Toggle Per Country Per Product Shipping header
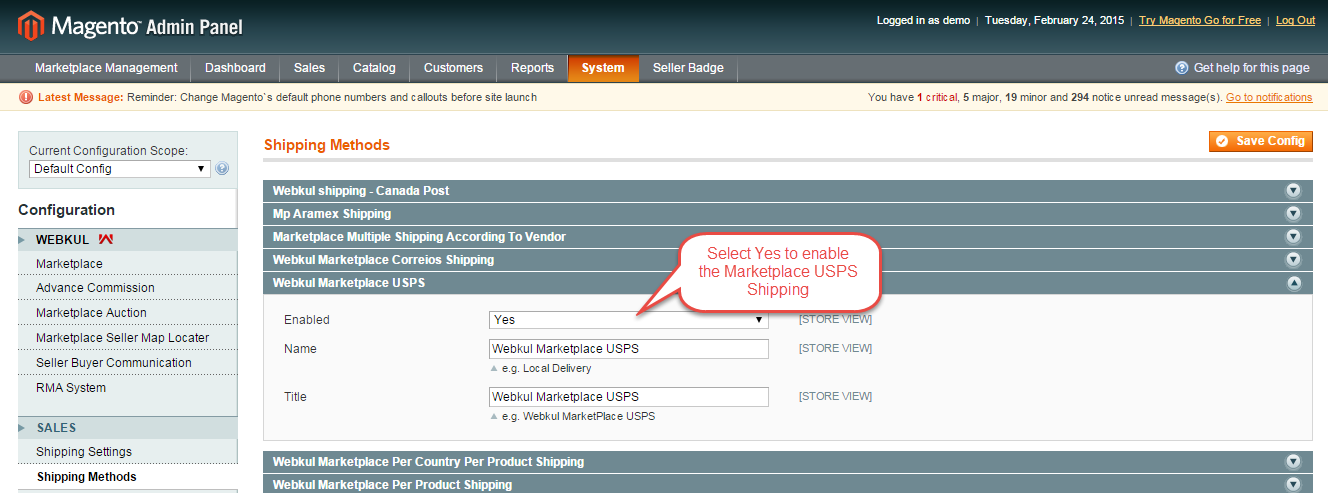The width and height of the screenshot is (1328, 493). coord(788,462)
